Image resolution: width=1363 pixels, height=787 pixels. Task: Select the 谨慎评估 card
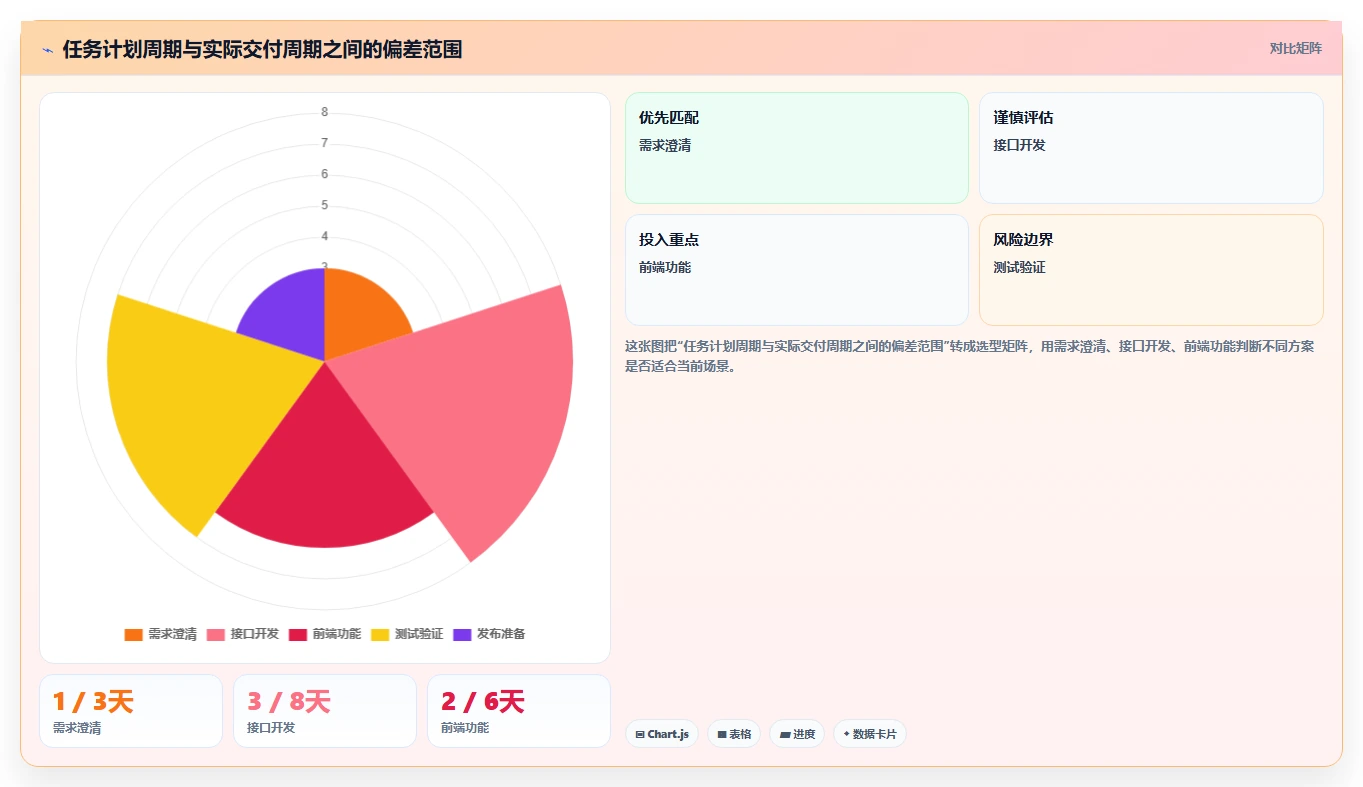point(1151,148)
